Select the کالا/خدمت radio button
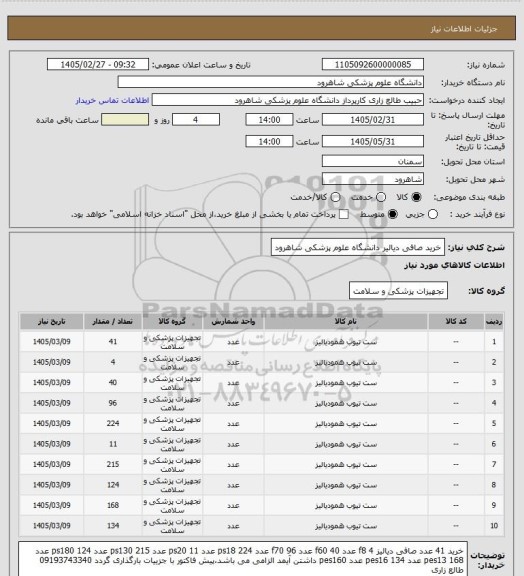The height and width of the screenshot is (576, 524). coord(335,197)
